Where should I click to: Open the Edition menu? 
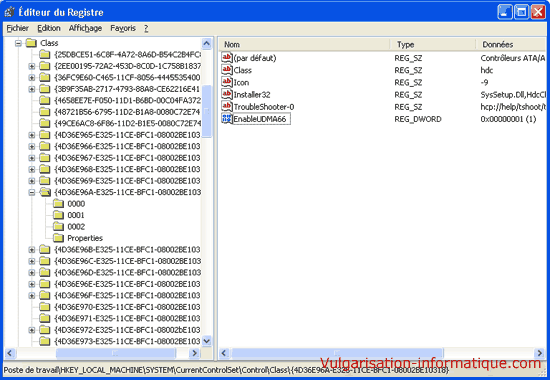(49, 28)
